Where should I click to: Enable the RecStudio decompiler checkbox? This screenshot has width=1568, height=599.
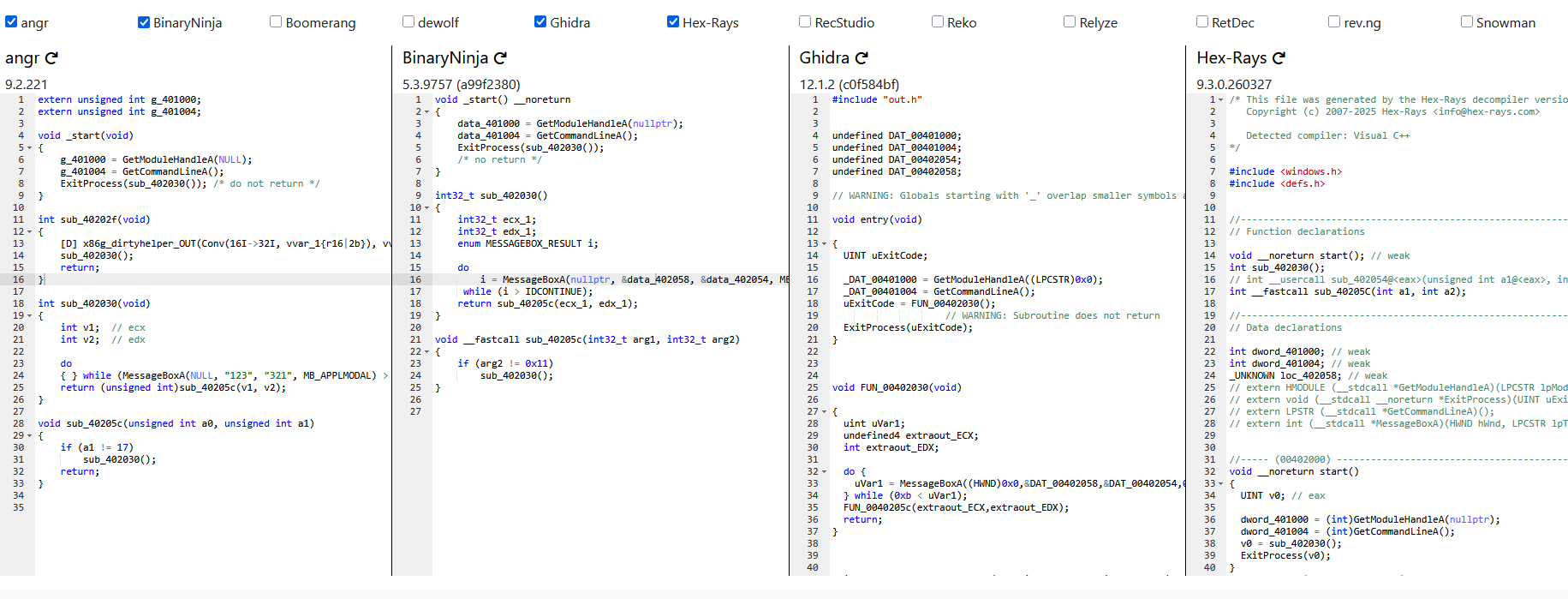coord(805,21)
